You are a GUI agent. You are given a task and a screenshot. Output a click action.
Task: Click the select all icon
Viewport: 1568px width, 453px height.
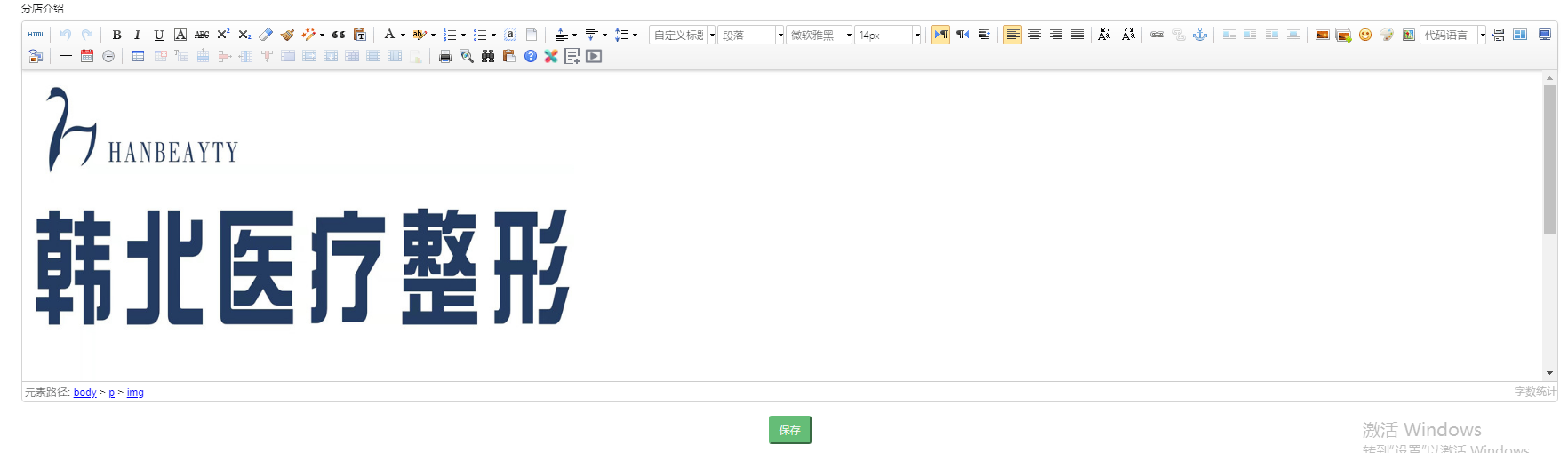[510, 35]
